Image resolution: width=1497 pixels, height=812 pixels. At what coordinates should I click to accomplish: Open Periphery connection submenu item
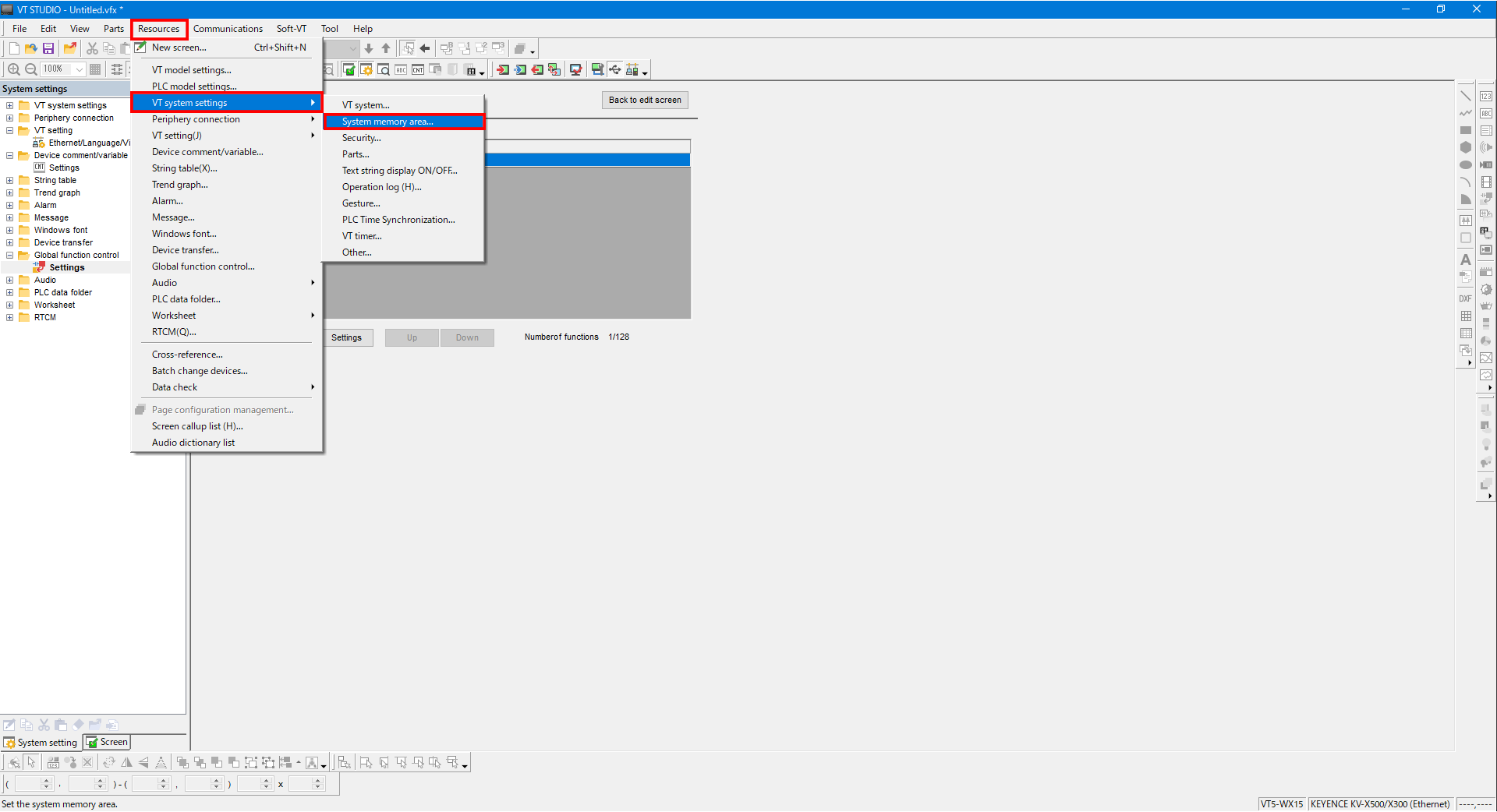[196, 119]
